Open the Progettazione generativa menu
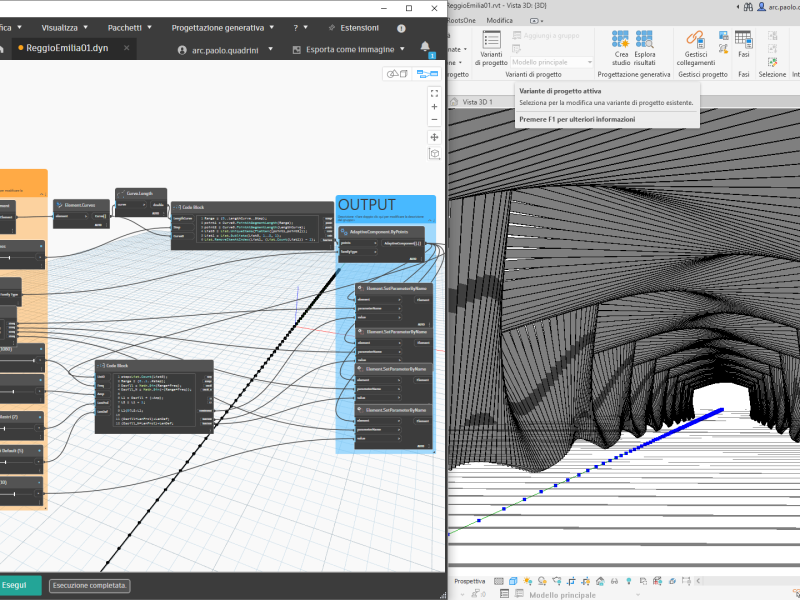Viewport: 800px width, 600px height. pos(222,28)
